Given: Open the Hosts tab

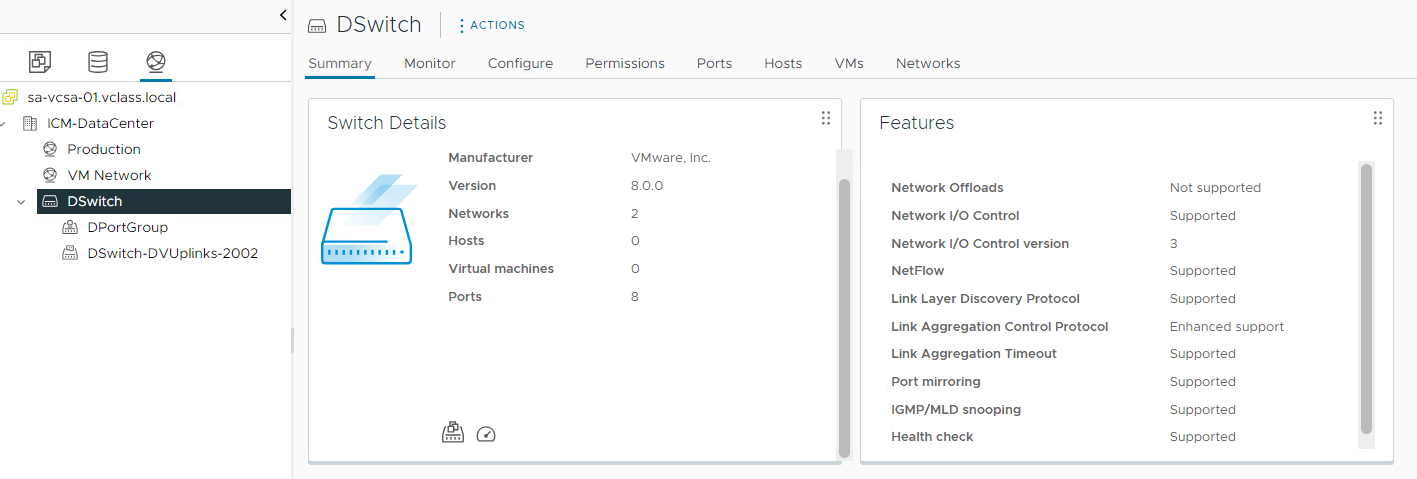Looking at the screenshot, I should pyautogui.click(x=783, y=63).
